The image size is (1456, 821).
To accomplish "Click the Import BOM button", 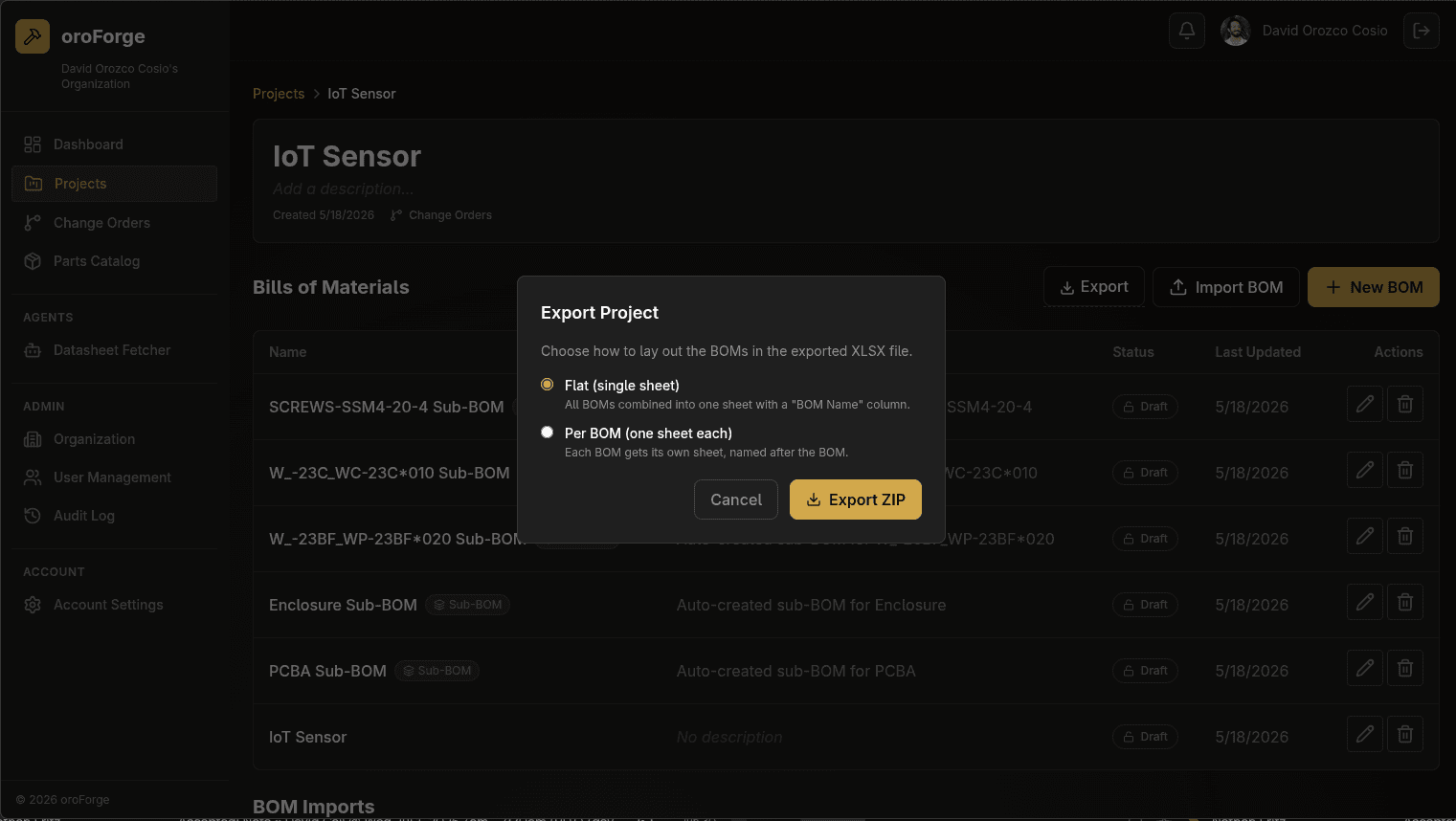I will pyautogui.click(x=1226, y=287).
